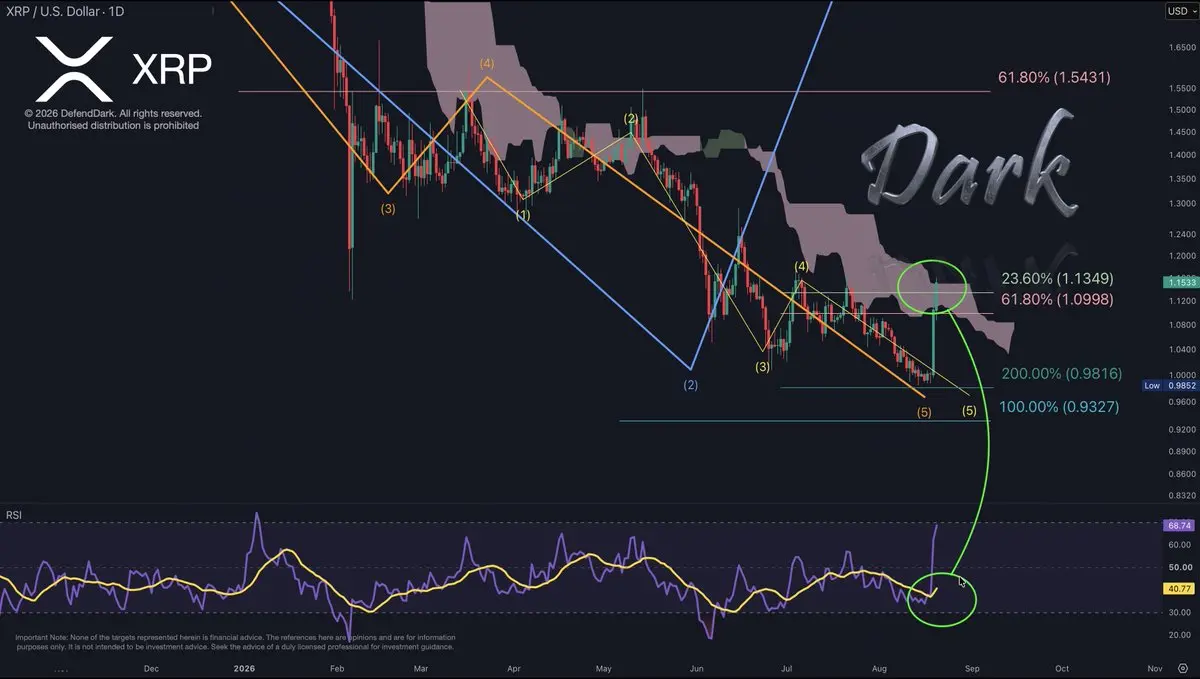The height and width of the screenshot is (679, 1200).
Task: Open the USD currency dropdown
Action: (1180, 11)
